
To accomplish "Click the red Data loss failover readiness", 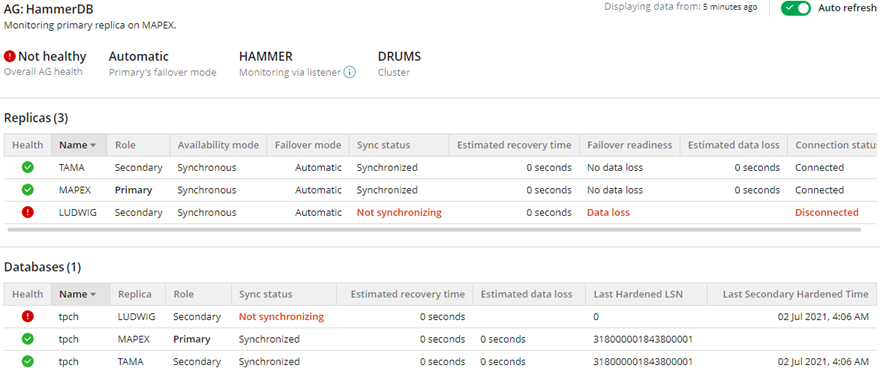I will (608, 212).
